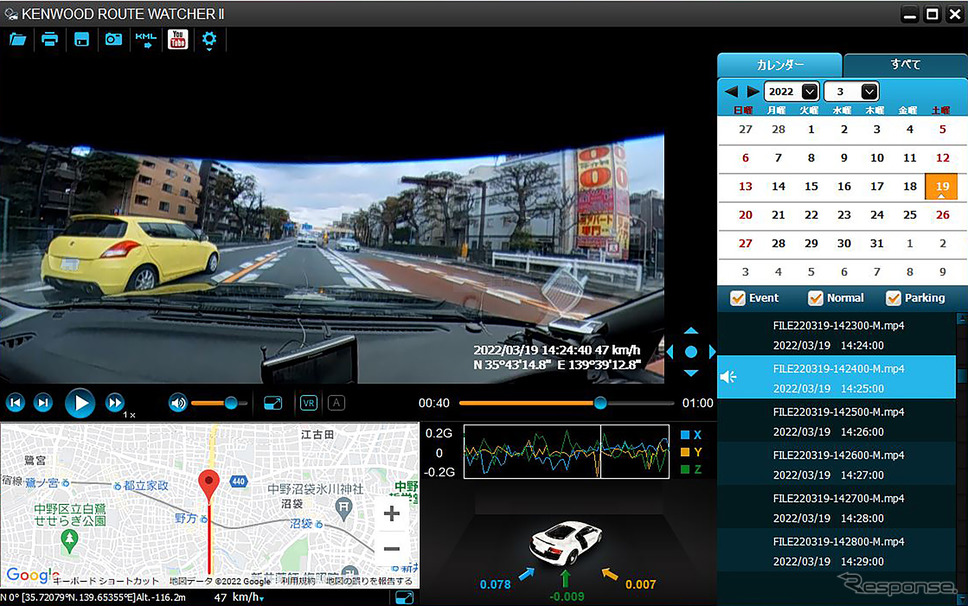This screenshot has height=606, width=968.
Task: Select March 1 on the calendar
Action: (x=811, y=130)
